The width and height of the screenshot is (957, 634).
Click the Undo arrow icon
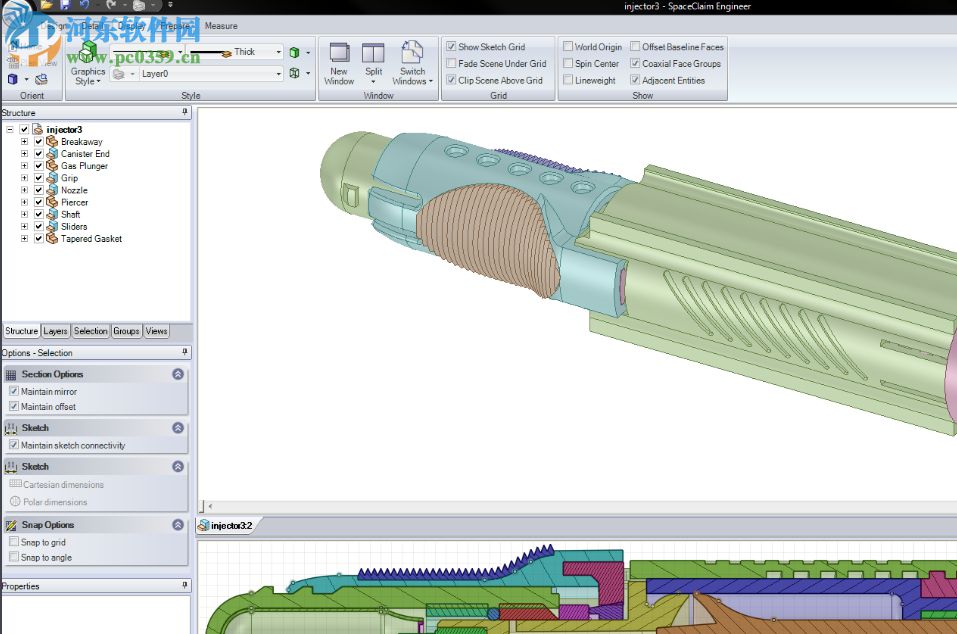(x=84, y=6)
